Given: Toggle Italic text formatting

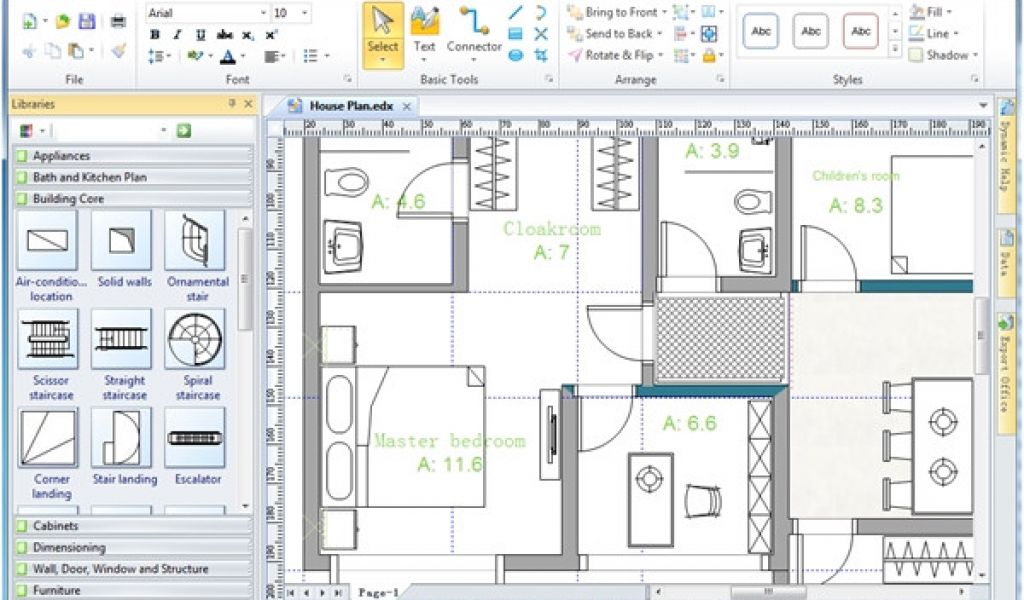Looking at the screenshot, I should [x=178, y=35].
